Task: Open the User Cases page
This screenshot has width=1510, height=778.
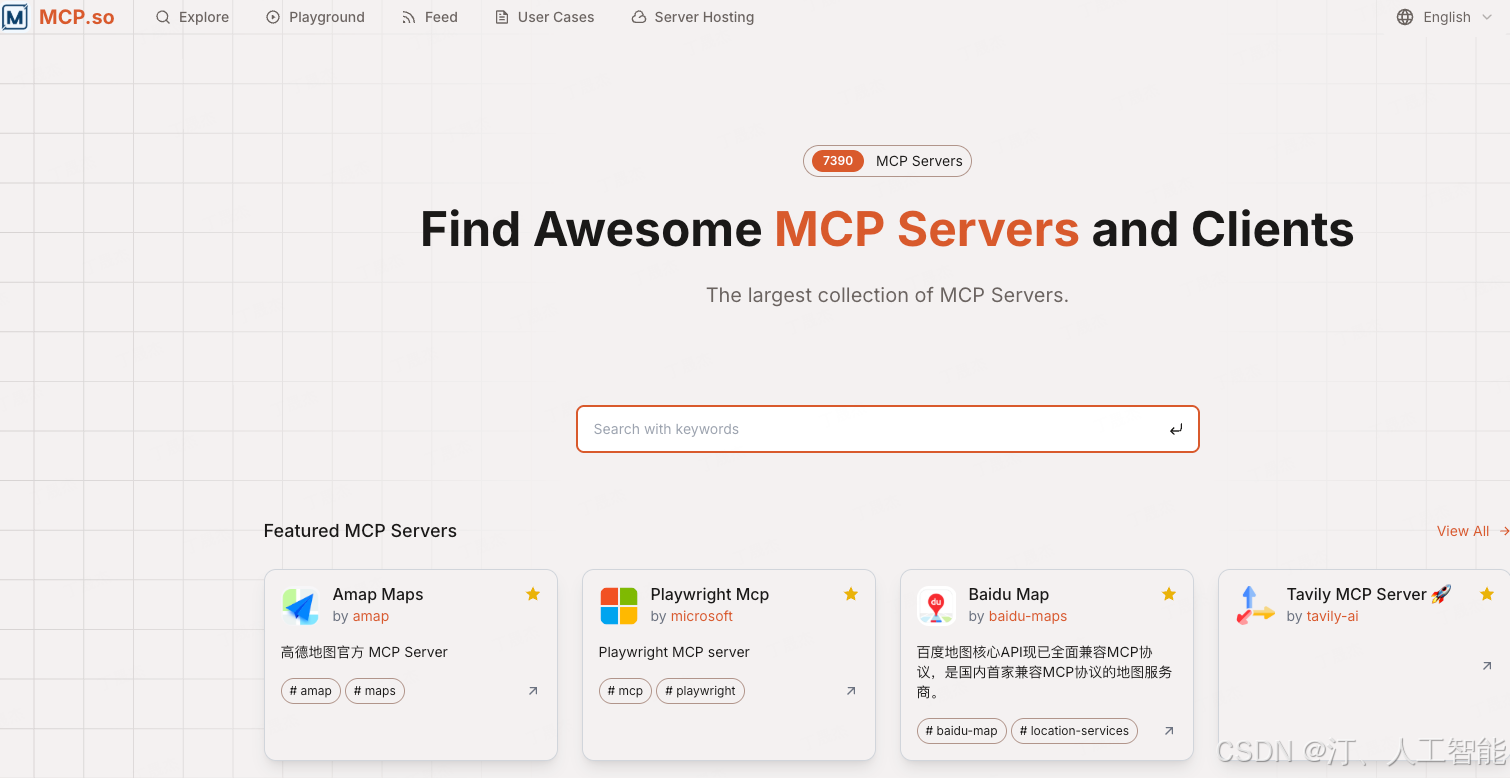Action: (x=544, y=17)
